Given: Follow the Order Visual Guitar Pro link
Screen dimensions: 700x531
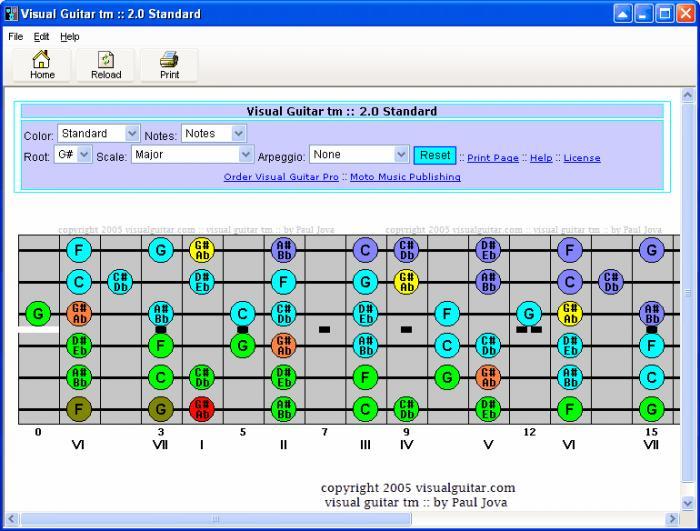Looking at the screenshot, I should (281, 177).
